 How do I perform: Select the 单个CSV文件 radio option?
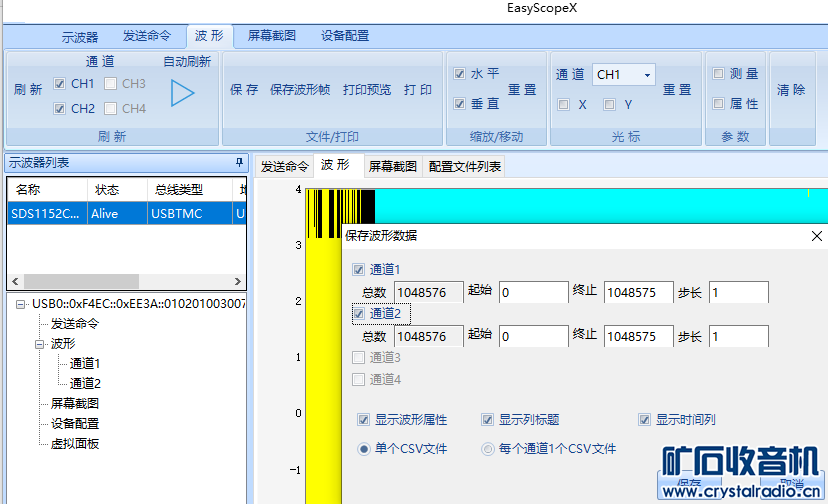point(363,449)
